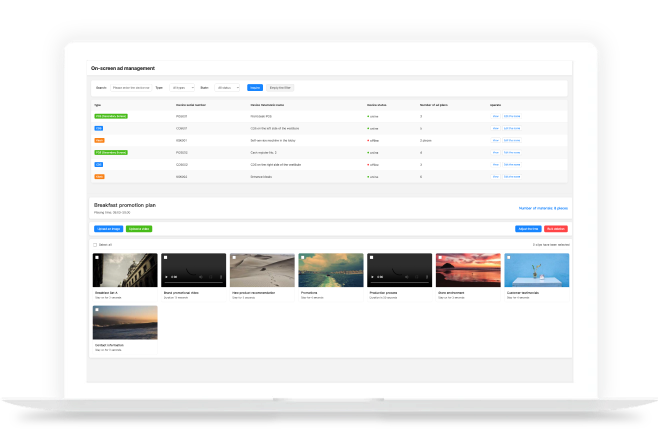Select the Contact information image checkbox
This screenshot has width=658, height=443.
coord(97,311)
